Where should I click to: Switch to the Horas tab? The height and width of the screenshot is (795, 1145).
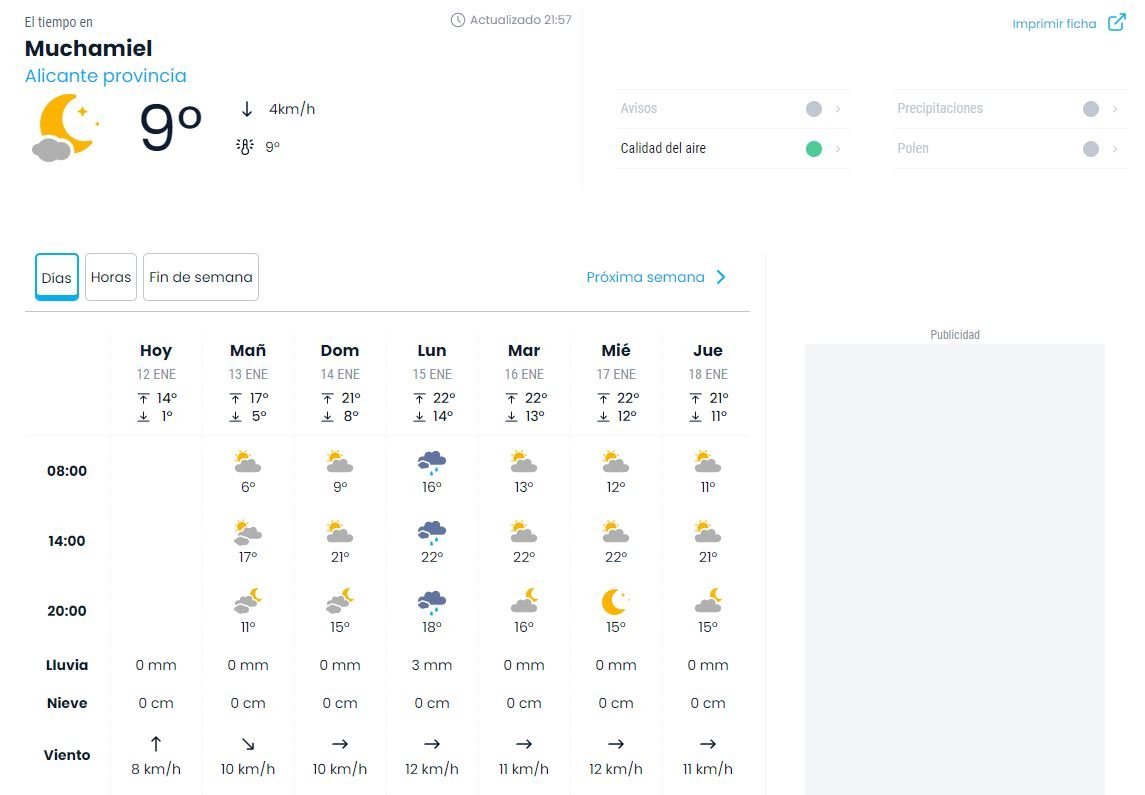coord(111,277)
